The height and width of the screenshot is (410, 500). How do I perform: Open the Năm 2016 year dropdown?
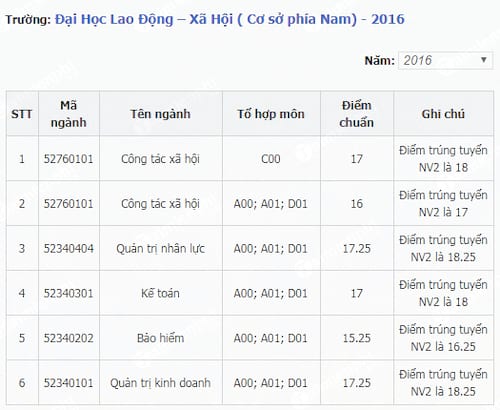pyautogui.click(x=445, y=61)
